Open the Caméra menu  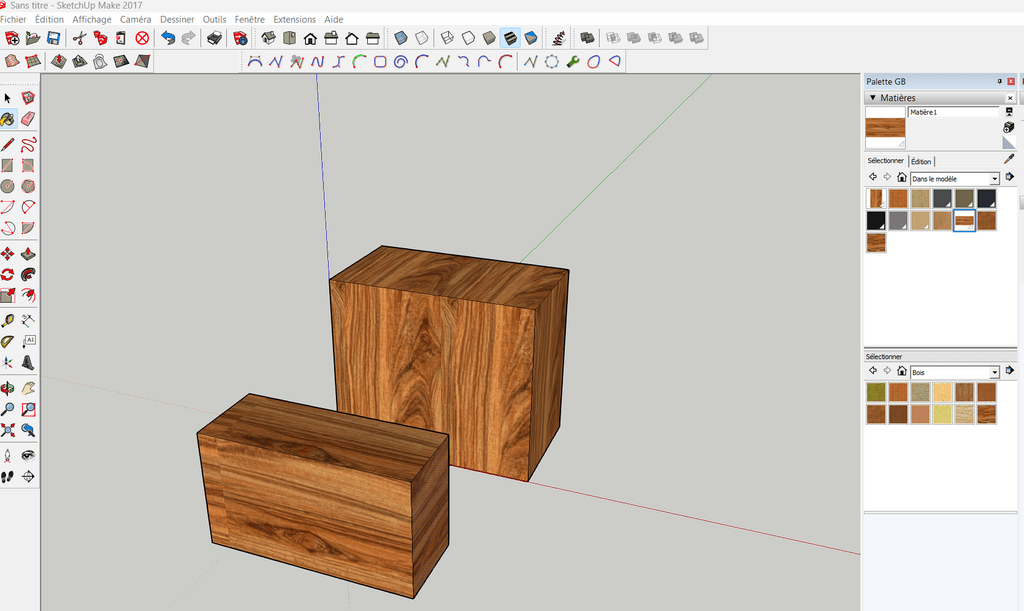(135, 19)
